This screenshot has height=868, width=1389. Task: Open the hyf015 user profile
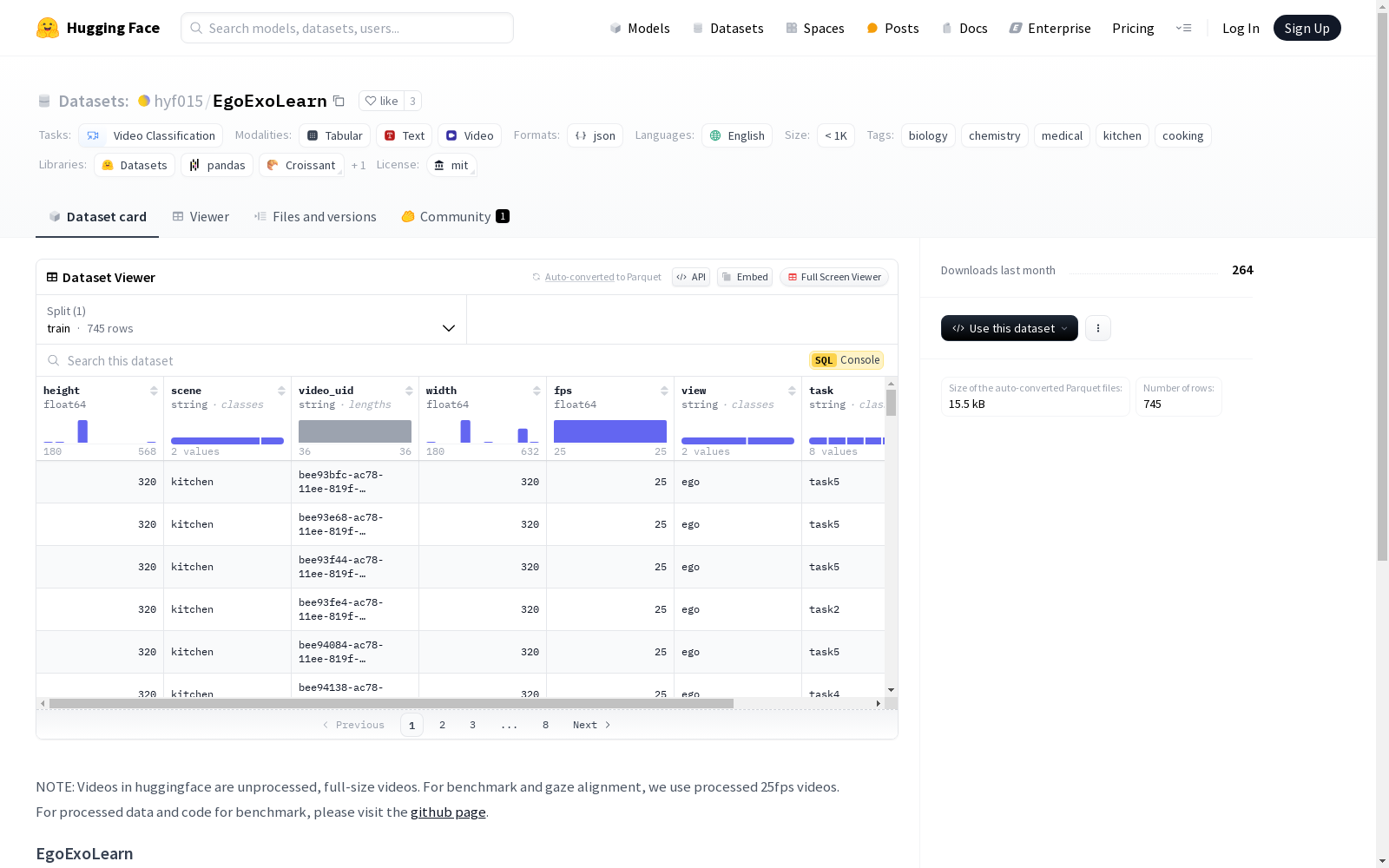(178, 101)
